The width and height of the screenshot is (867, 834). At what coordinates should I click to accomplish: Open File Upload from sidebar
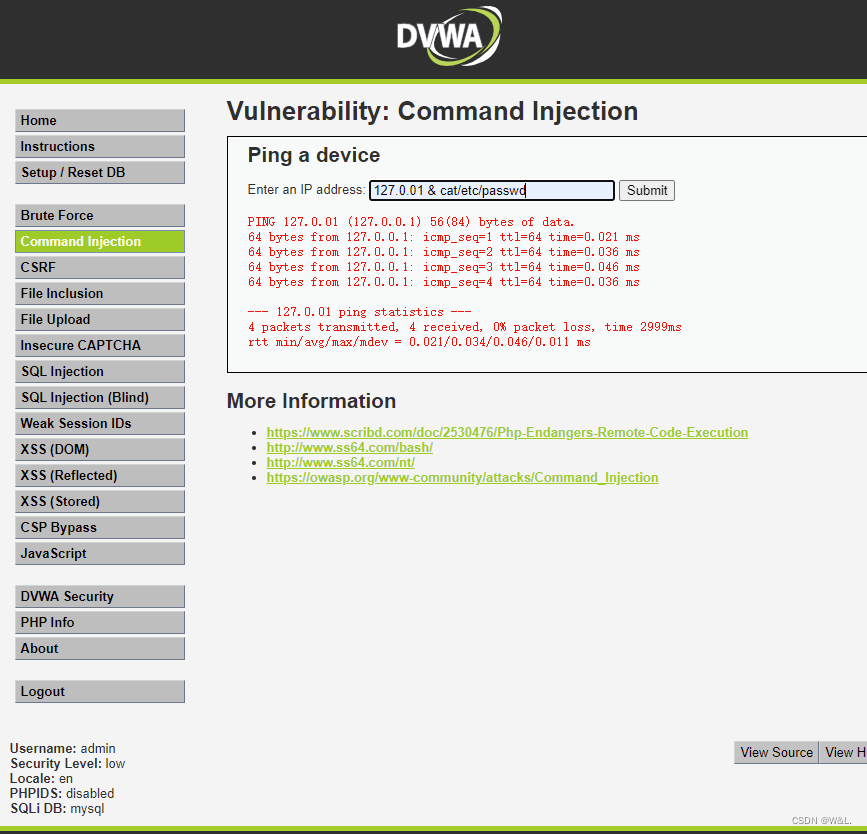click(100, 320)
